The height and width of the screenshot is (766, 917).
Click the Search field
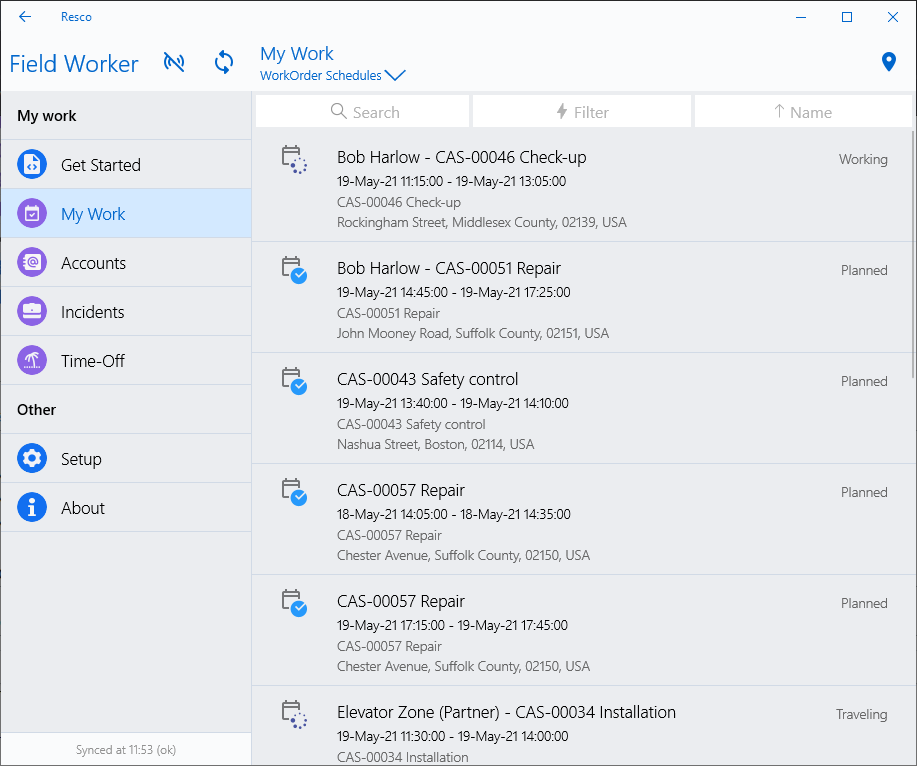363,111
